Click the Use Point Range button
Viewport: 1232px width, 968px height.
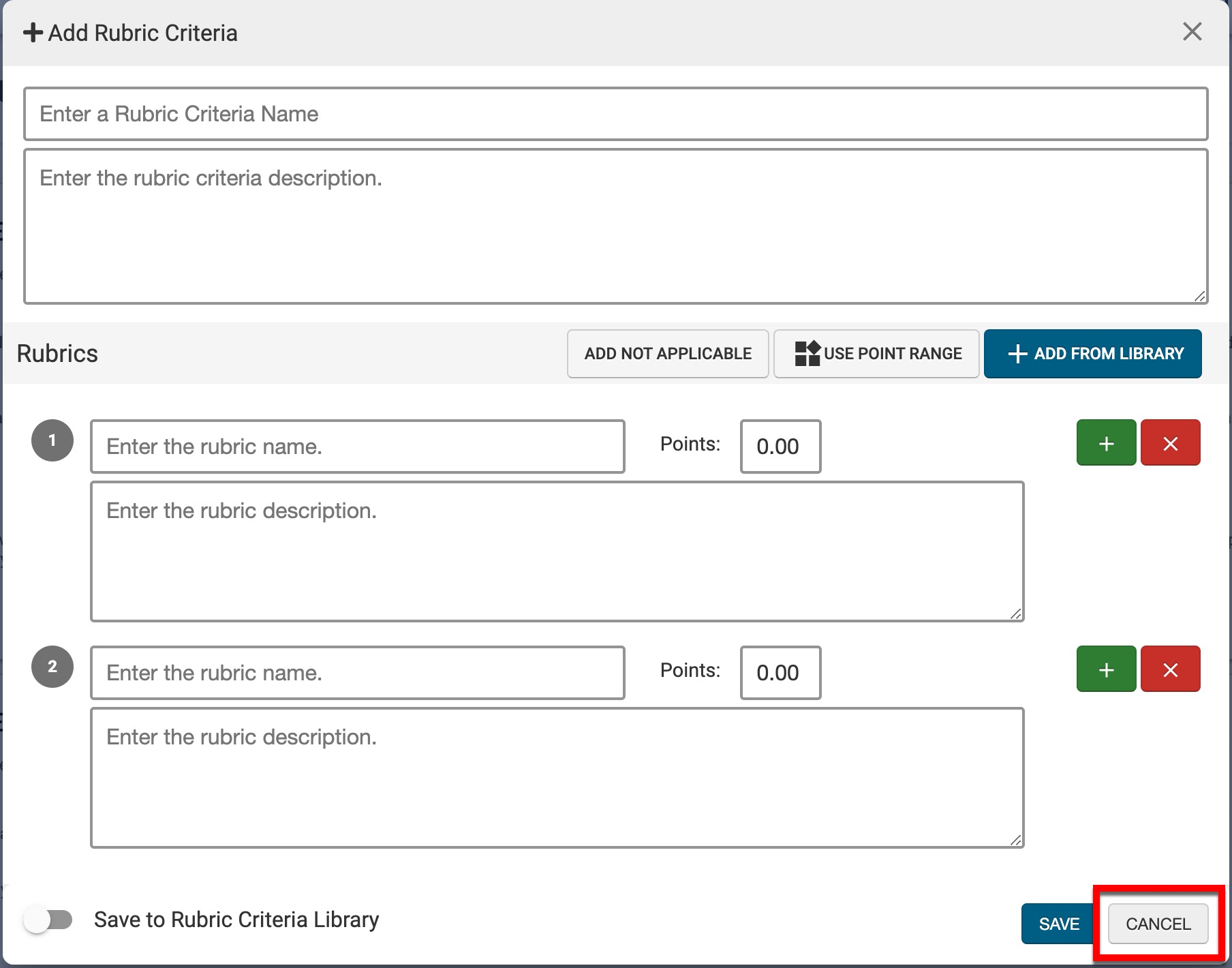(x=876, y=354)
